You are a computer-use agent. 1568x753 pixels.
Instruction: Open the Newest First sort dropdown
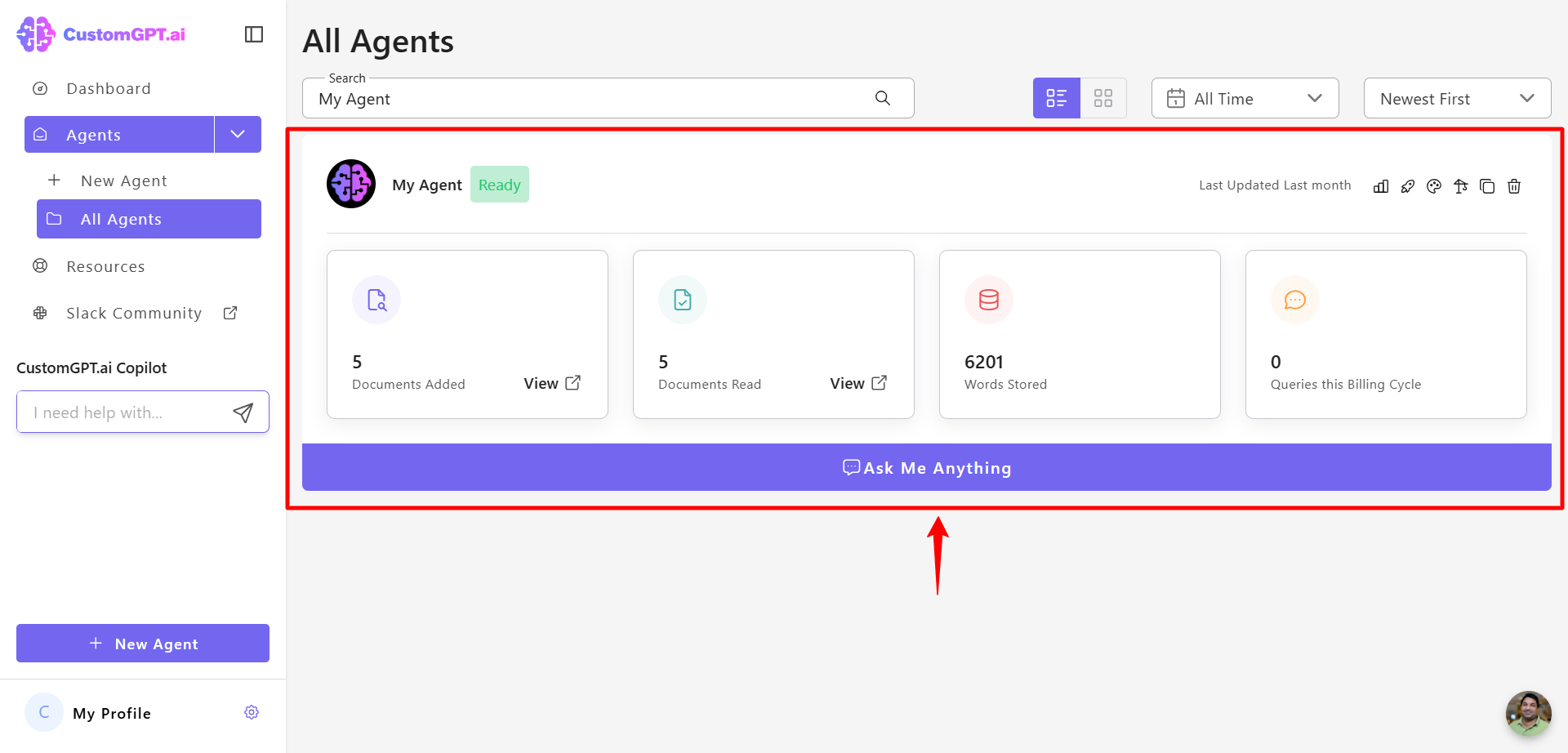pos(1457,98)
